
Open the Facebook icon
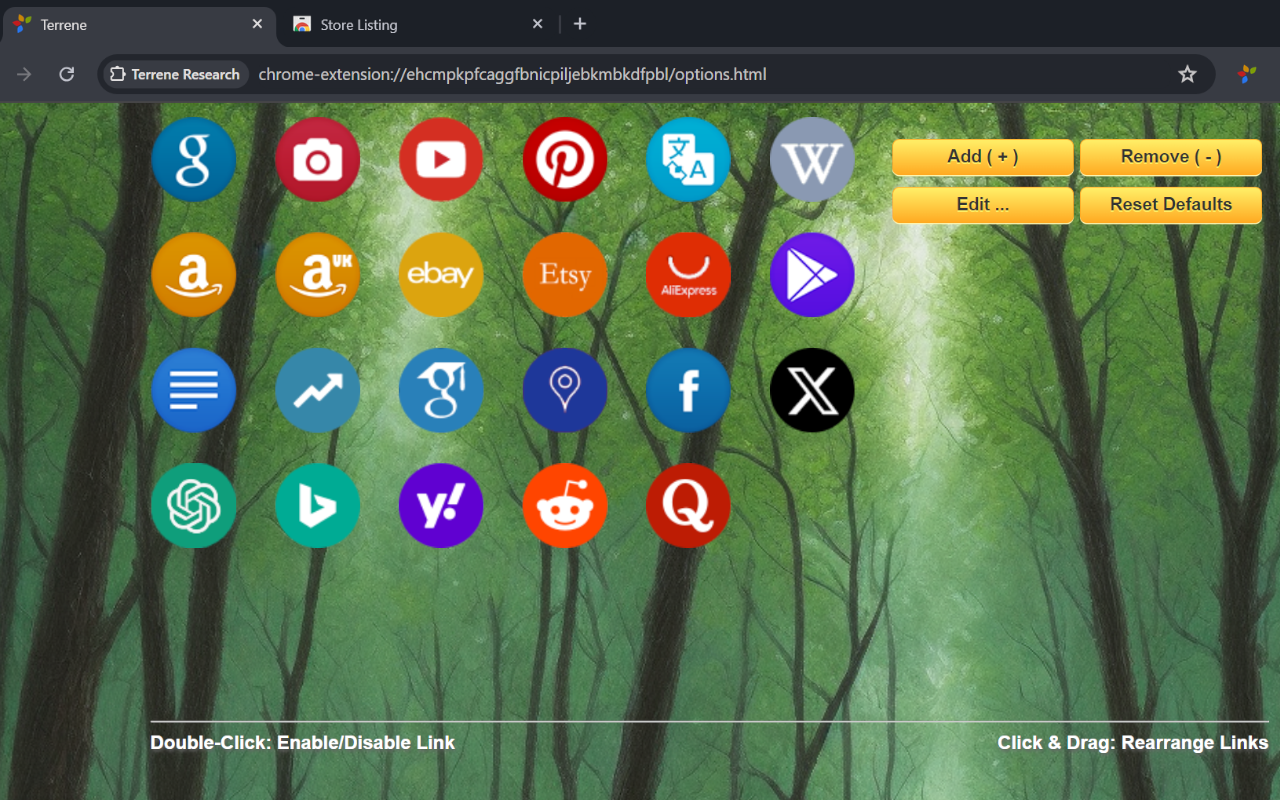coord(688,390)
